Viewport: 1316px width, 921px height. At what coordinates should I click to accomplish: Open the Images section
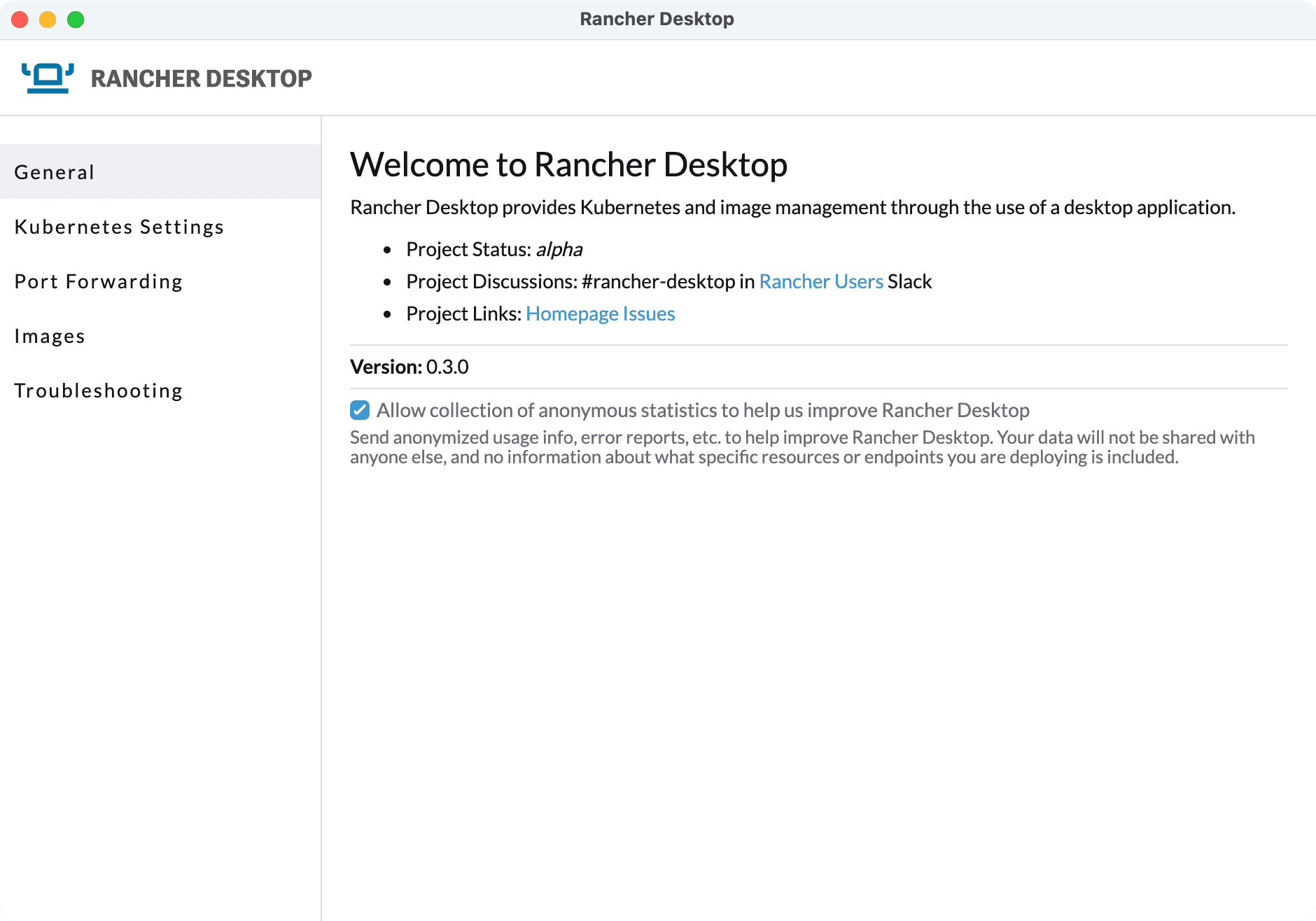160,335
